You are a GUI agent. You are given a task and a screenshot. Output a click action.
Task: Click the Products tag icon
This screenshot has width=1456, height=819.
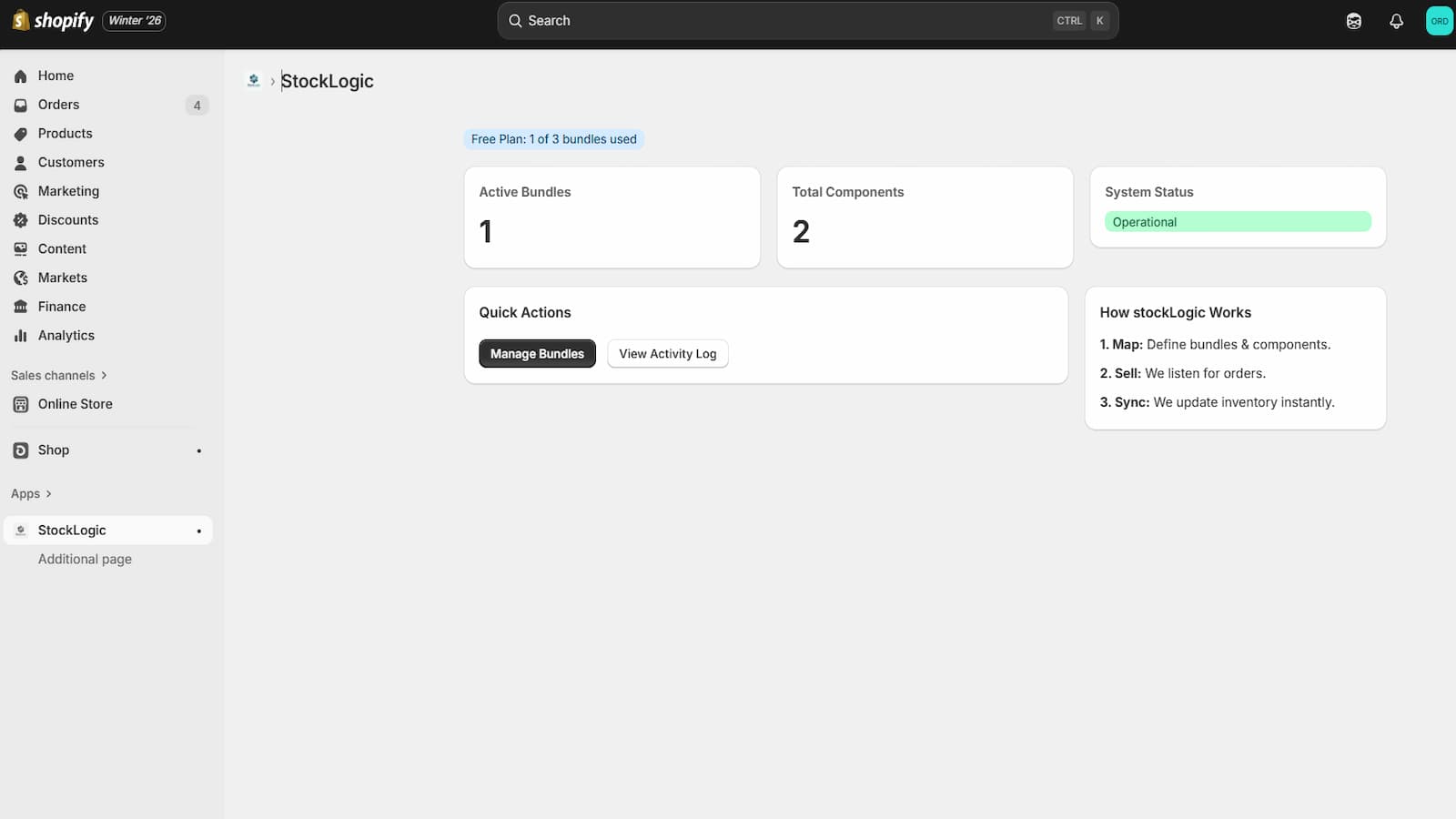(x=20, y=134)
